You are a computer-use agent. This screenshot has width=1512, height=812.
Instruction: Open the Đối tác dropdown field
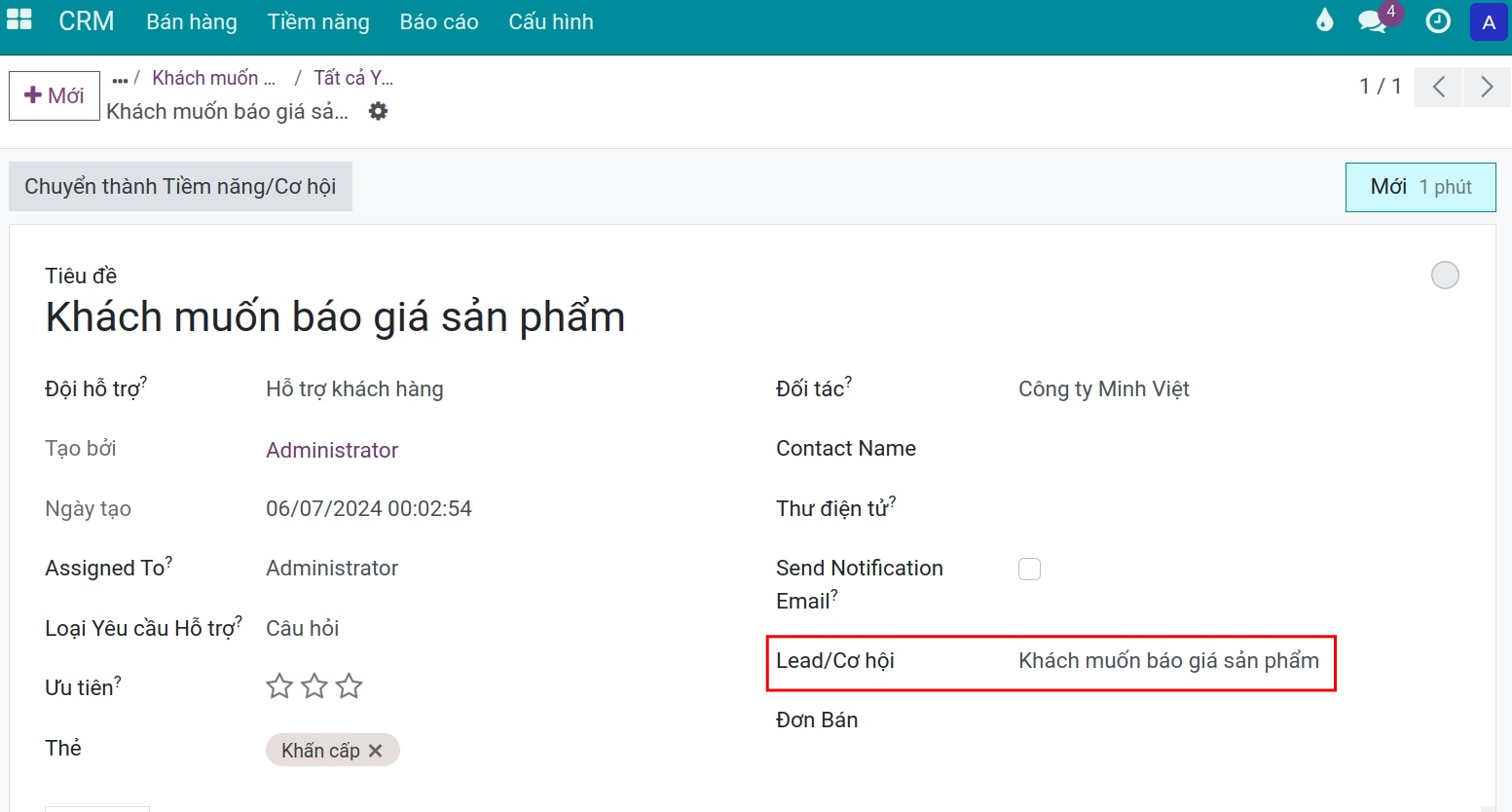coord(1238,389)
